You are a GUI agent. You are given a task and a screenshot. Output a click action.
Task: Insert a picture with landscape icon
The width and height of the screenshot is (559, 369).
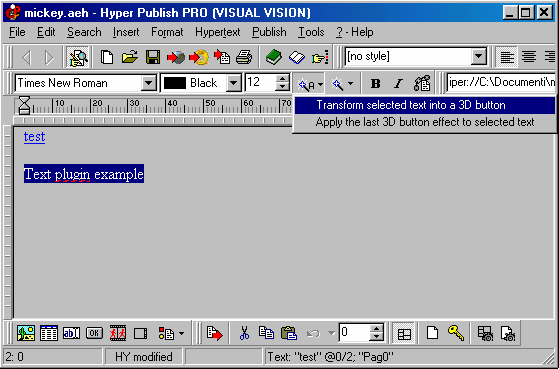[26, 333]
